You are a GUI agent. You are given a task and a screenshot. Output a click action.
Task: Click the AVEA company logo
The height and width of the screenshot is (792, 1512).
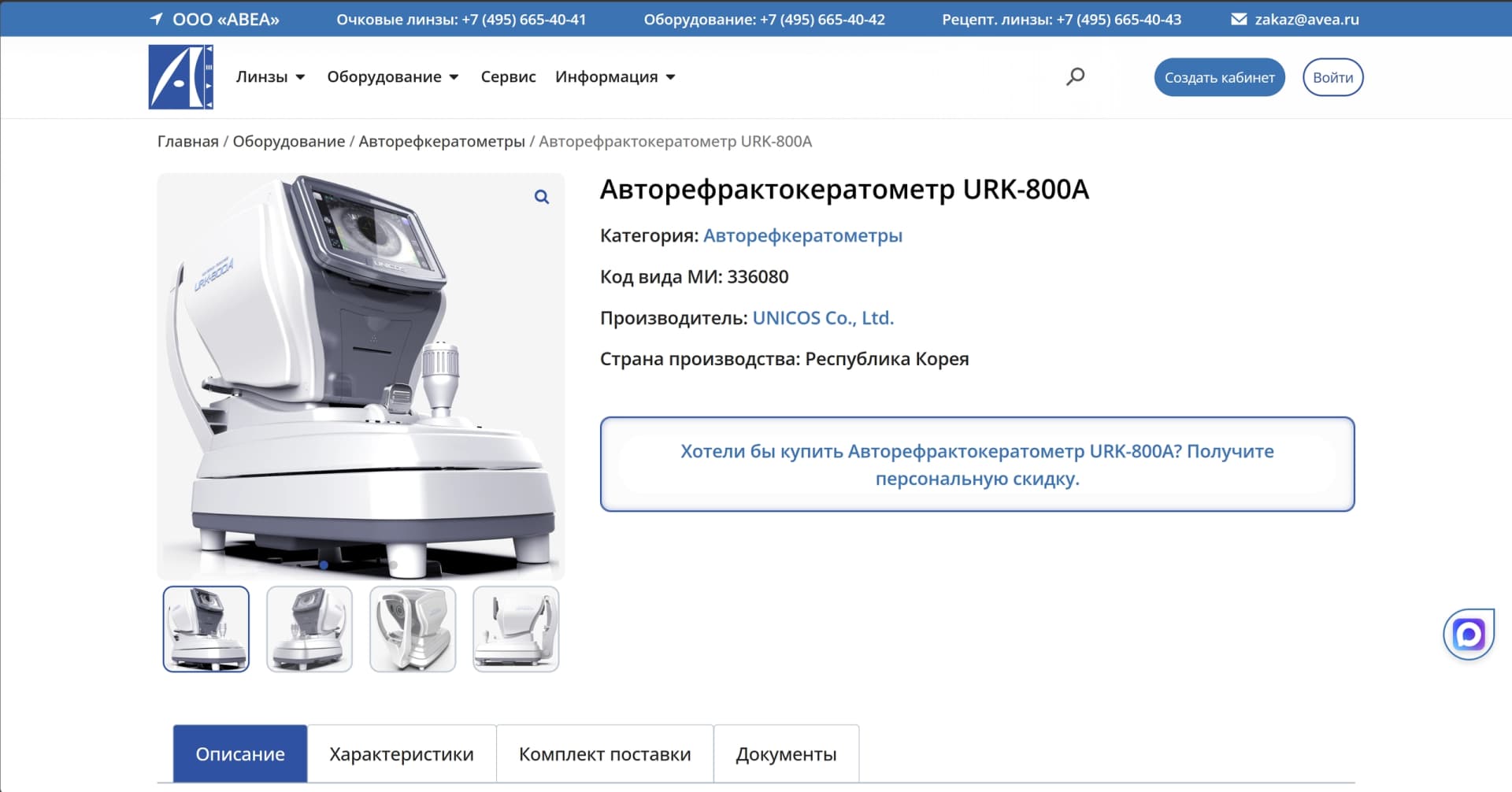point(181,76)
